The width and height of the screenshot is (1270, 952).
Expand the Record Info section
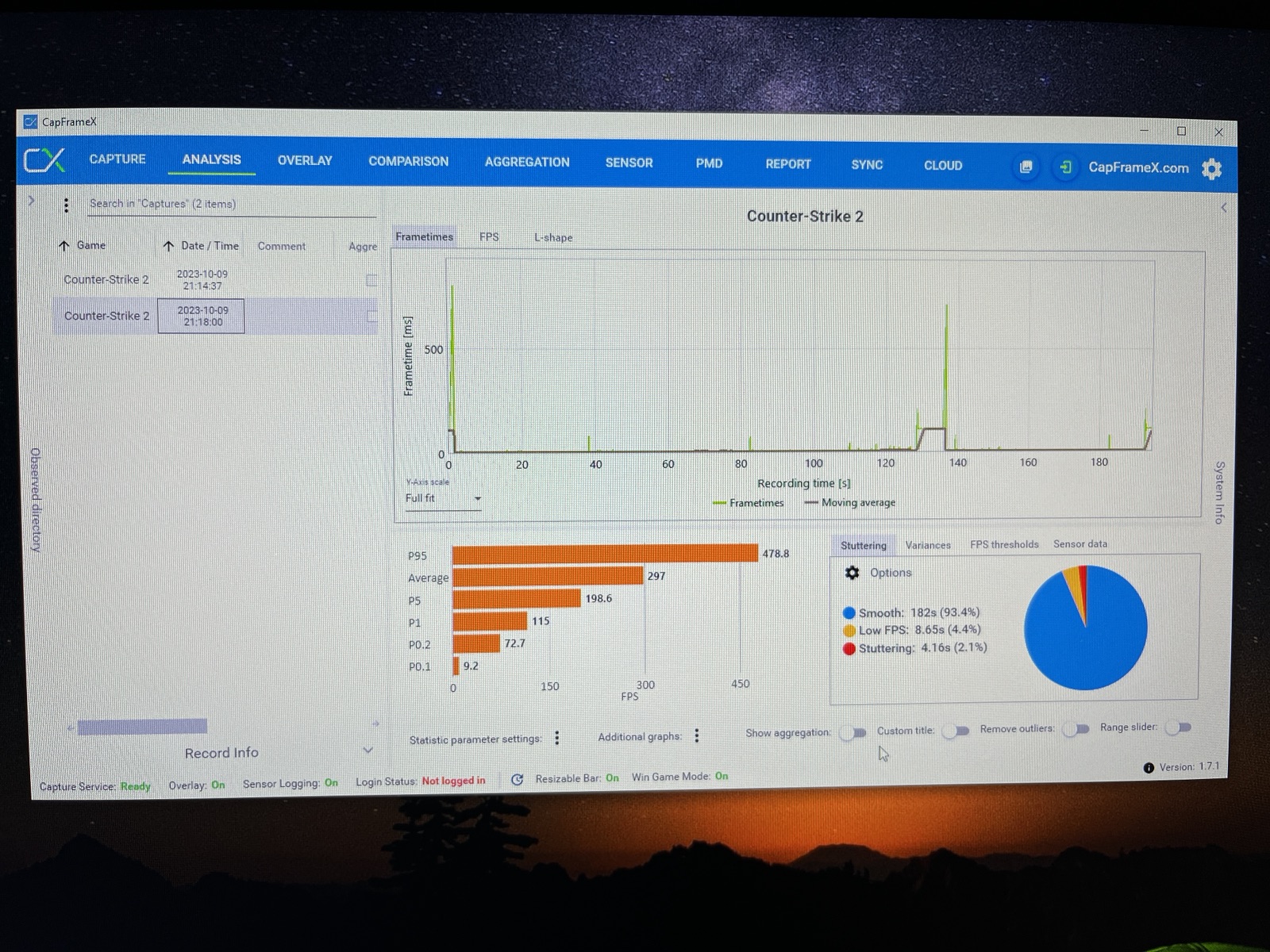(368, 750)
